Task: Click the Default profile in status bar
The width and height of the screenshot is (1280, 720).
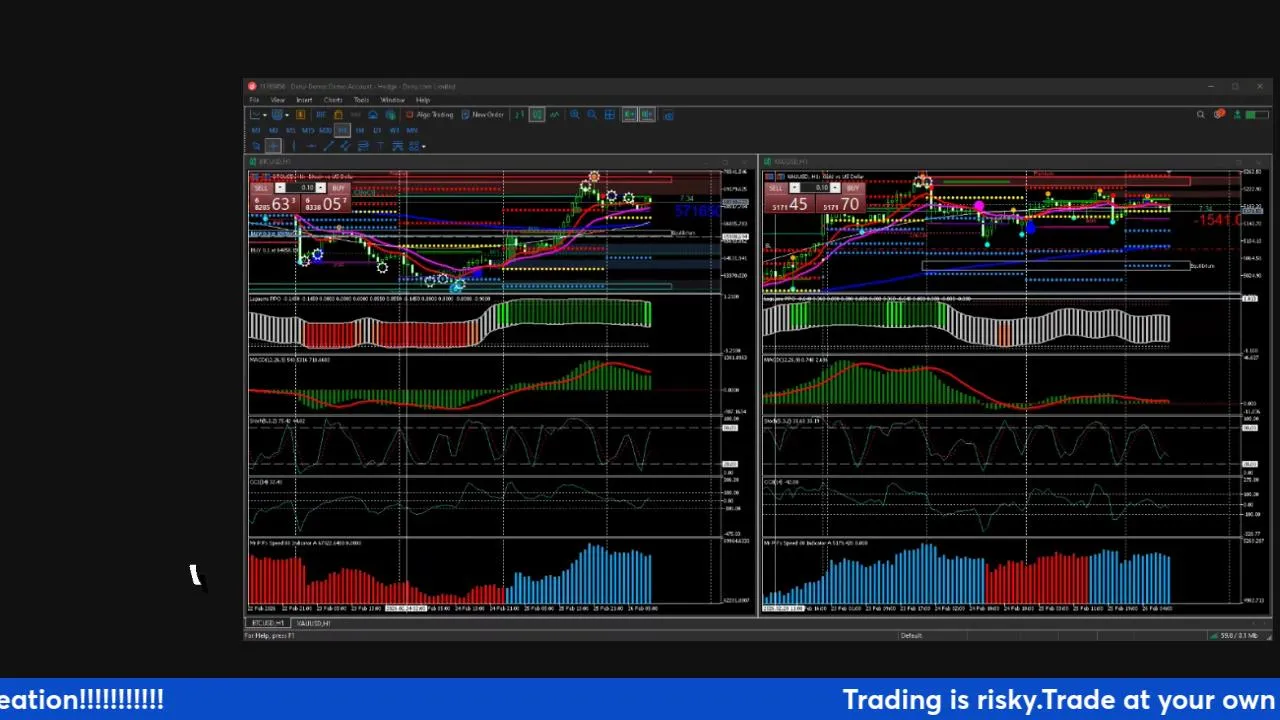Action: pyautogui.click(x=911, y=636)
